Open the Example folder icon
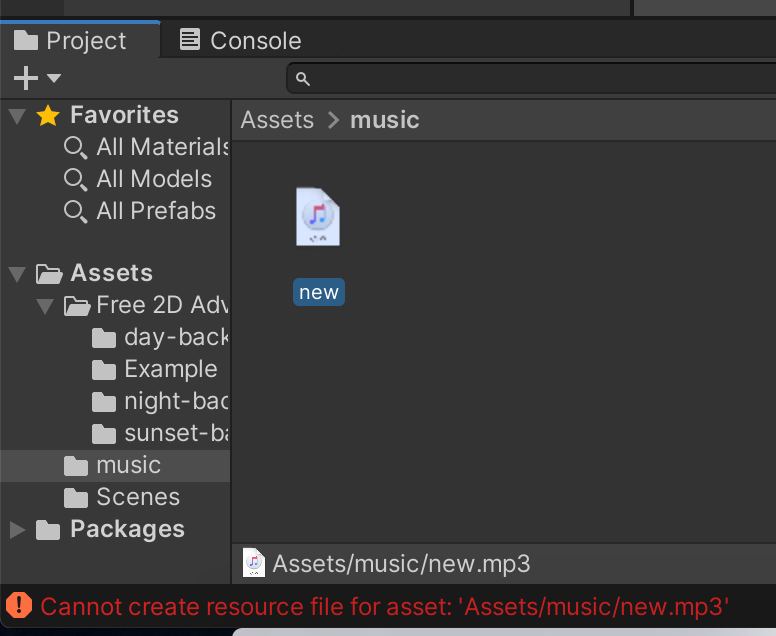This screenshot has height=636, width=776. tap(104, 370)
